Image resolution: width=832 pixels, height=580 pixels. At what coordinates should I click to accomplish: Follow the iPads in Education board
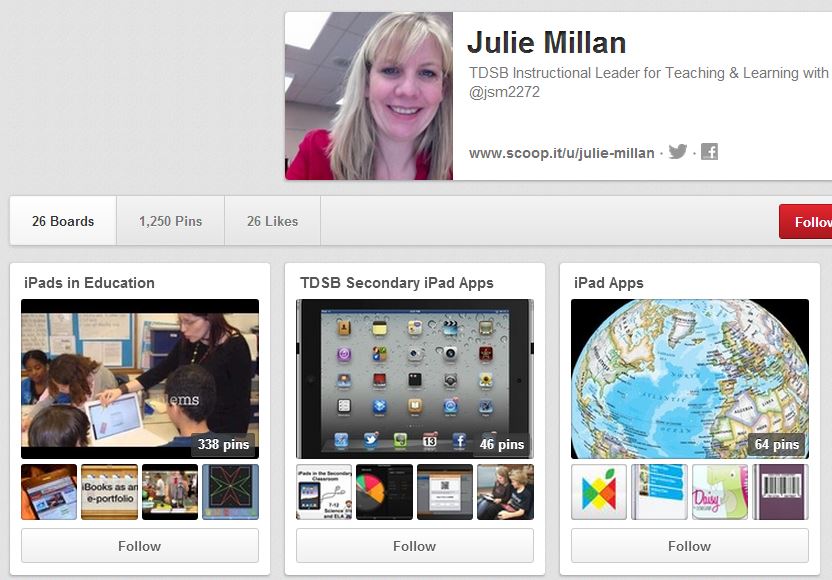coord(140,546)
